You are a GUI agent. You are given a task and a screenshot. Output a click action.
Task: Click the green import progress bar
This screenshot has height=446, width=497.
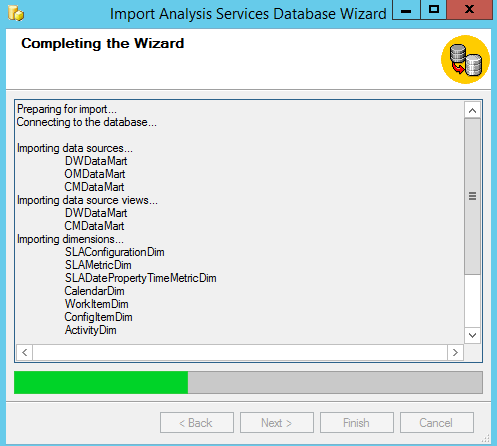click(x=101, y=383)
